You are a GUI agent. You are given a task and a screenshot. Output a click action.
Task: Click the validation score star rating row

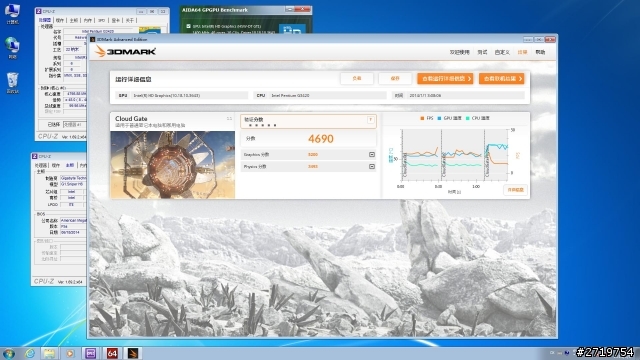click(x=262, y=125)
